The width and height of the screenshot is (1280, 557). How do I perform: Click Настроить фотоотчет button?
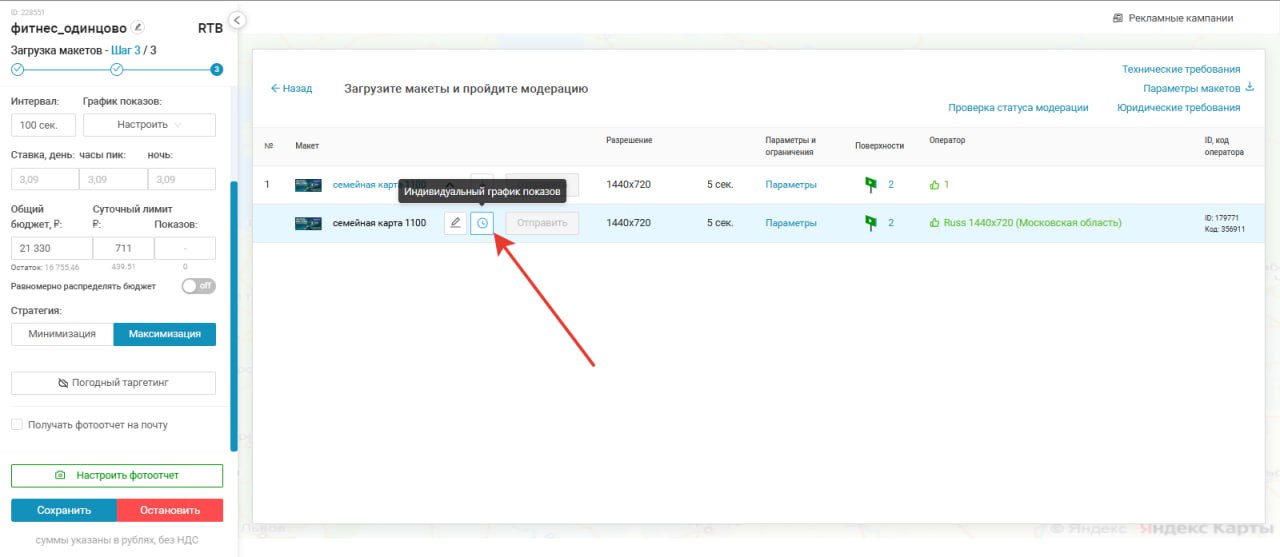pyautogui.click(x=117, y=475)
